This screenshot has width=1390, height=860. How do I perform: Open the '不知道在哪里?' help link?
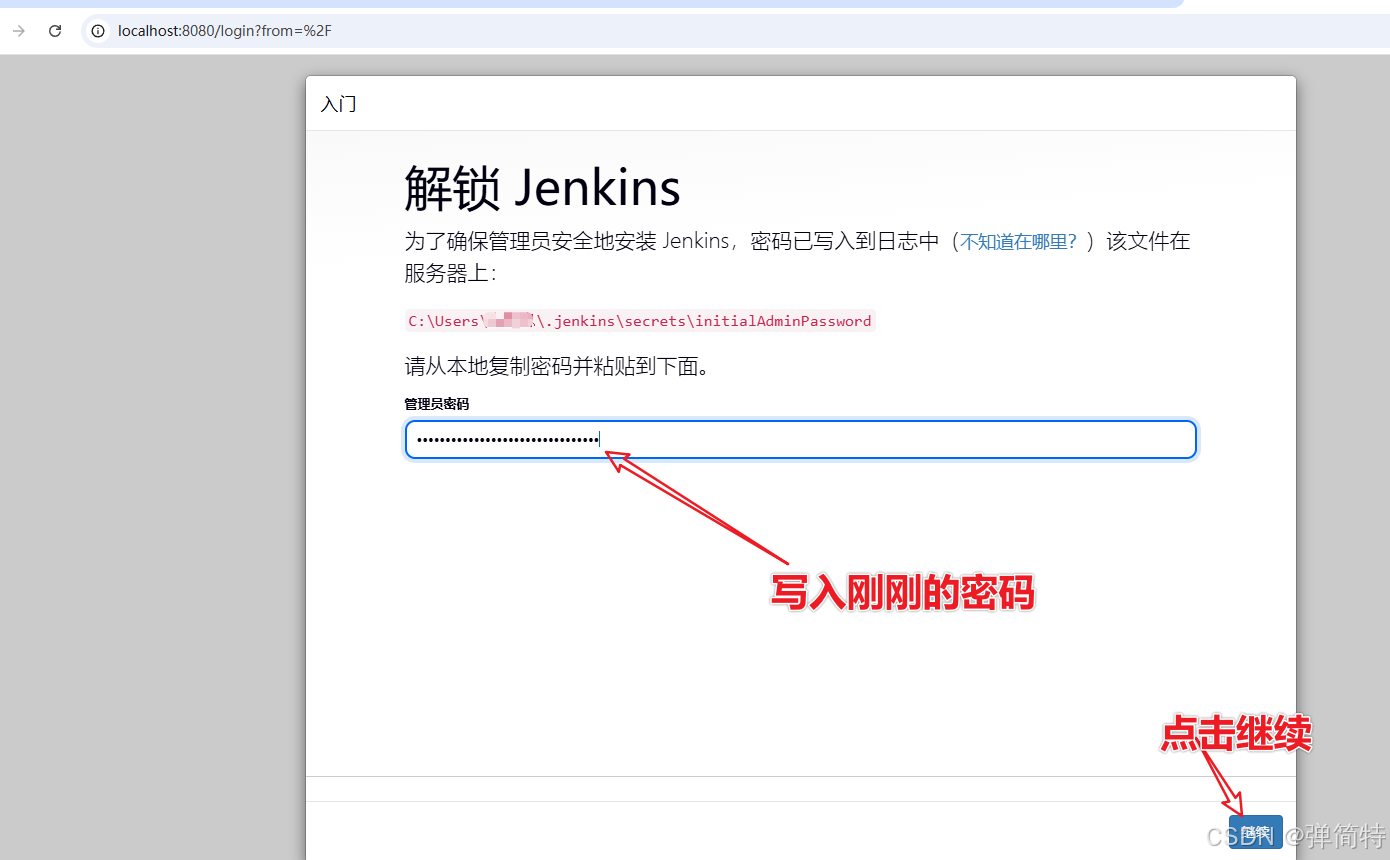click(x=1018, y=242)
